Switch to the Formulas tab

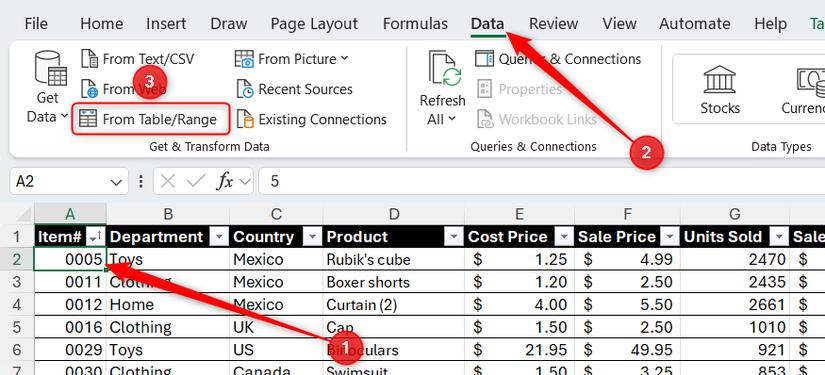[x=415, y=24]
